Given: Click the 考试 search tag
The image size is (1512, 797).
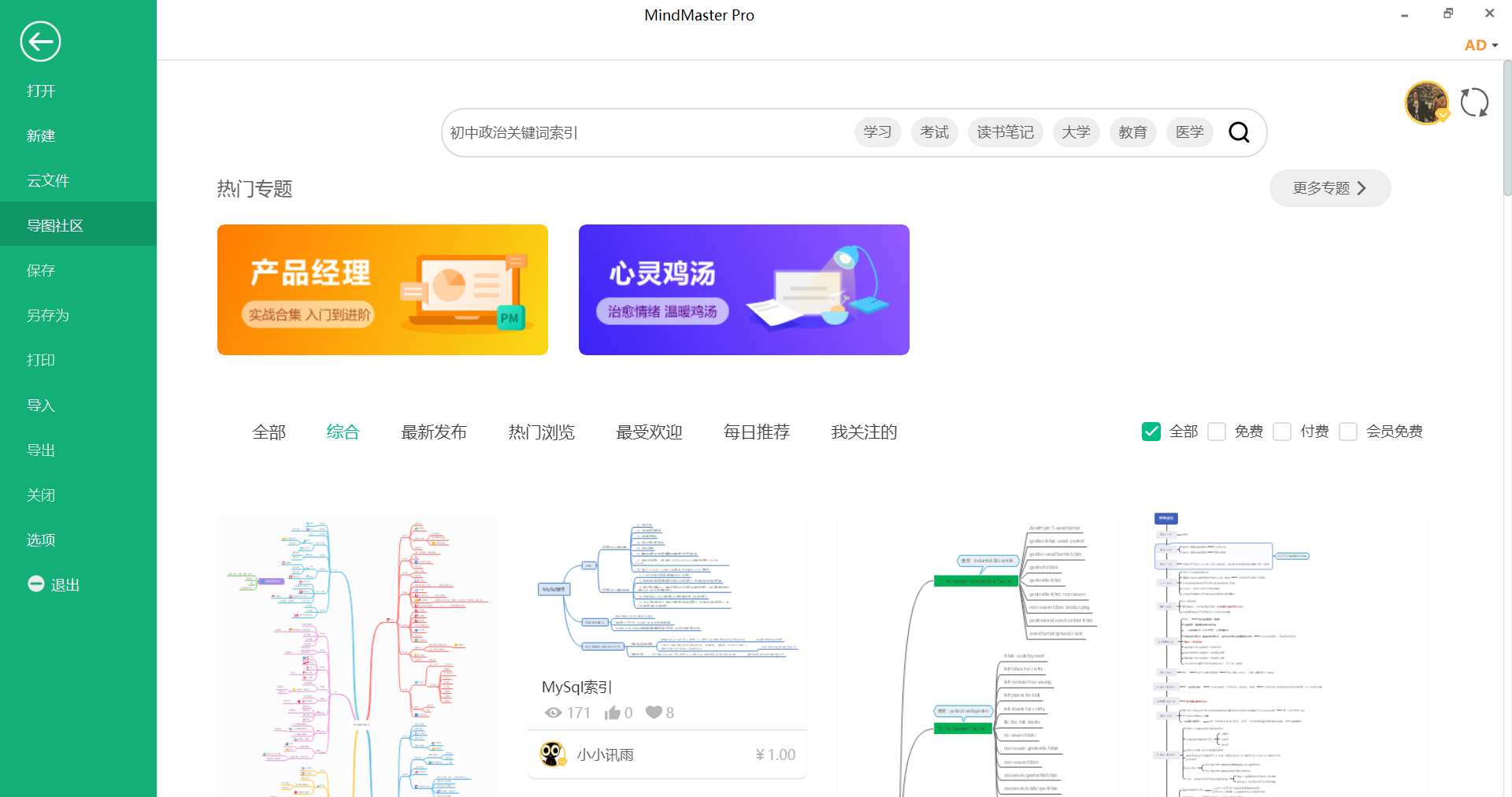Looking at the screenshot, I should (935, 132).
